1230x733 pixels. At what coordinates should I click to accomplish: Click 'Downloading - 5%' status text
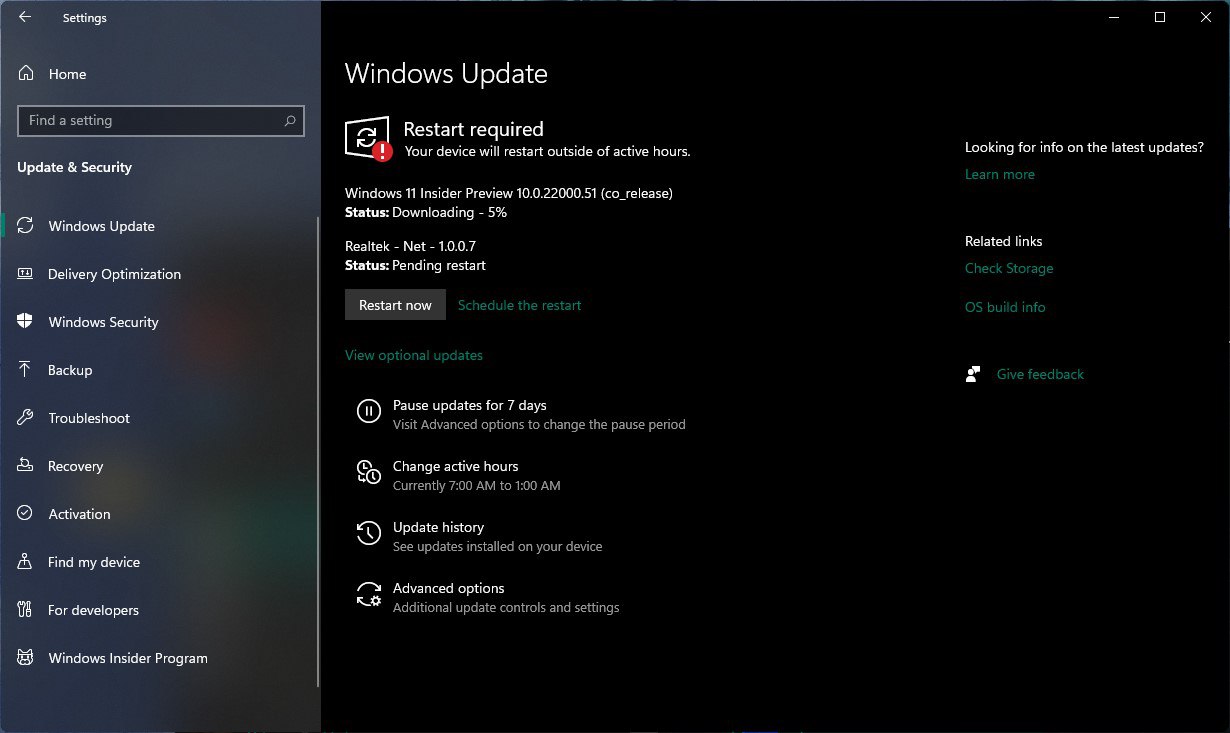pos(449,212)
